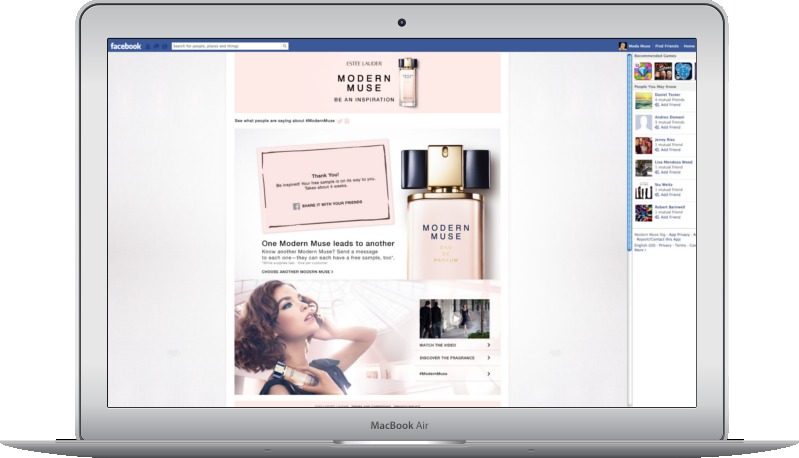Open the Moda Muse profile avatar
Image resolution: width=799 pixels, height=458 pixels.
click(x=622, y=46)
